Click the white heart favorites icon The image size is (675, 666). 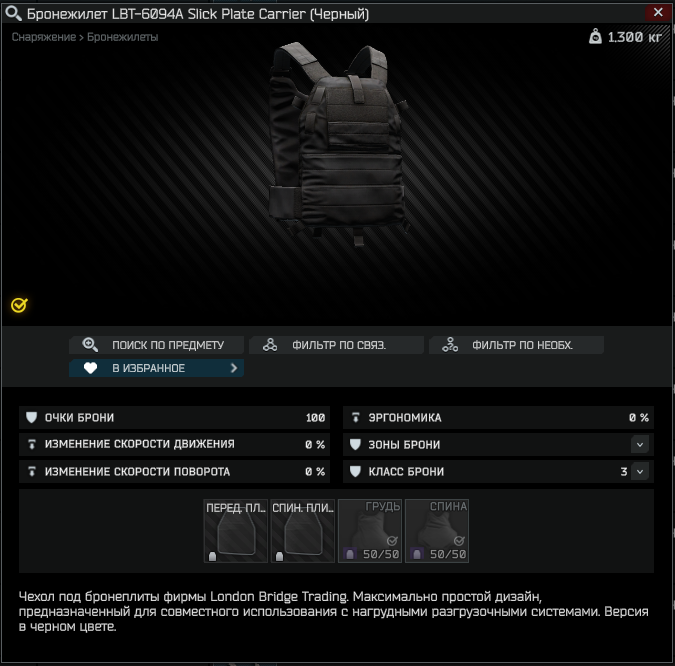(x=90, y=368)
